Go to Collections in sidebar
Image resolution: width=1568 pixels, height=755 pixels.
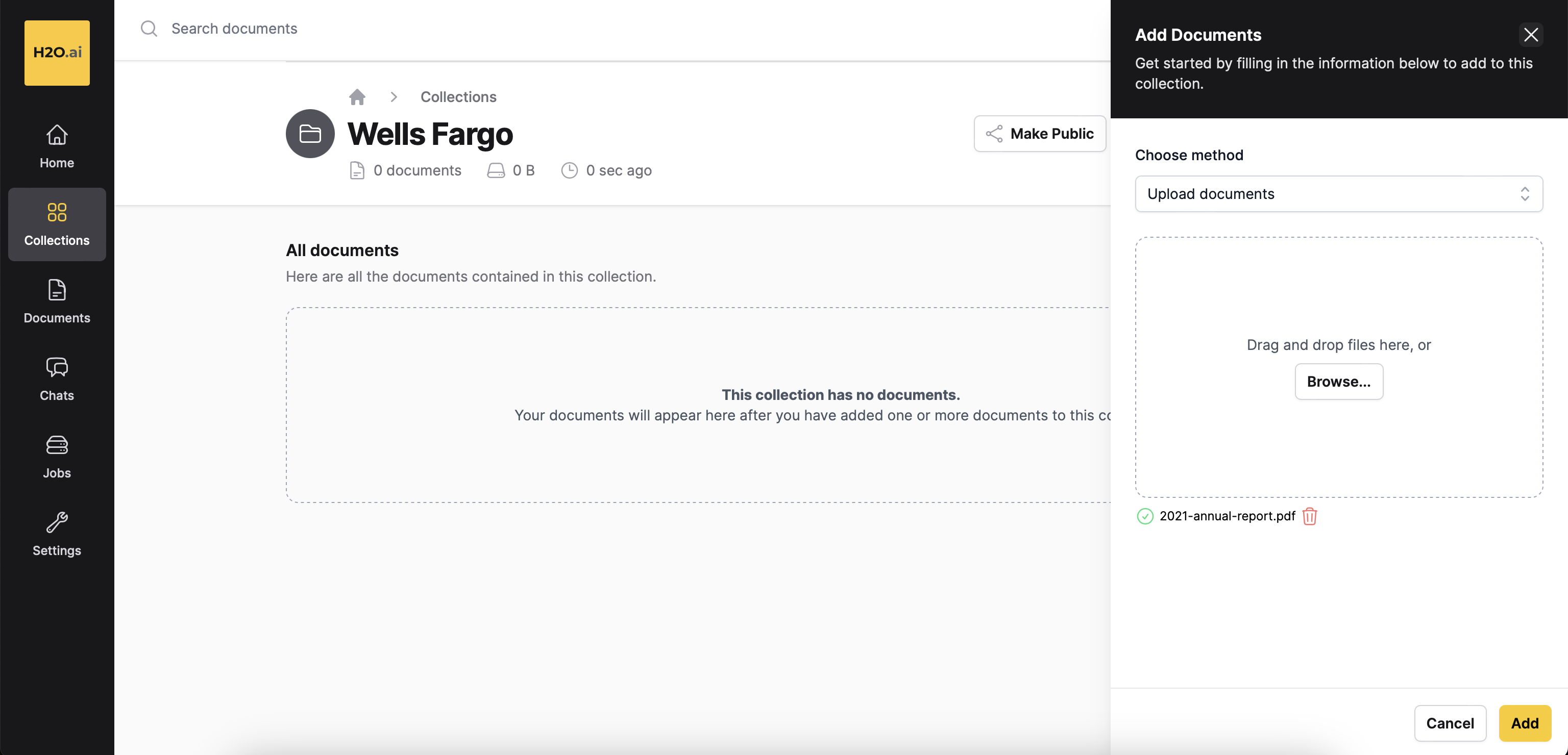57,224
